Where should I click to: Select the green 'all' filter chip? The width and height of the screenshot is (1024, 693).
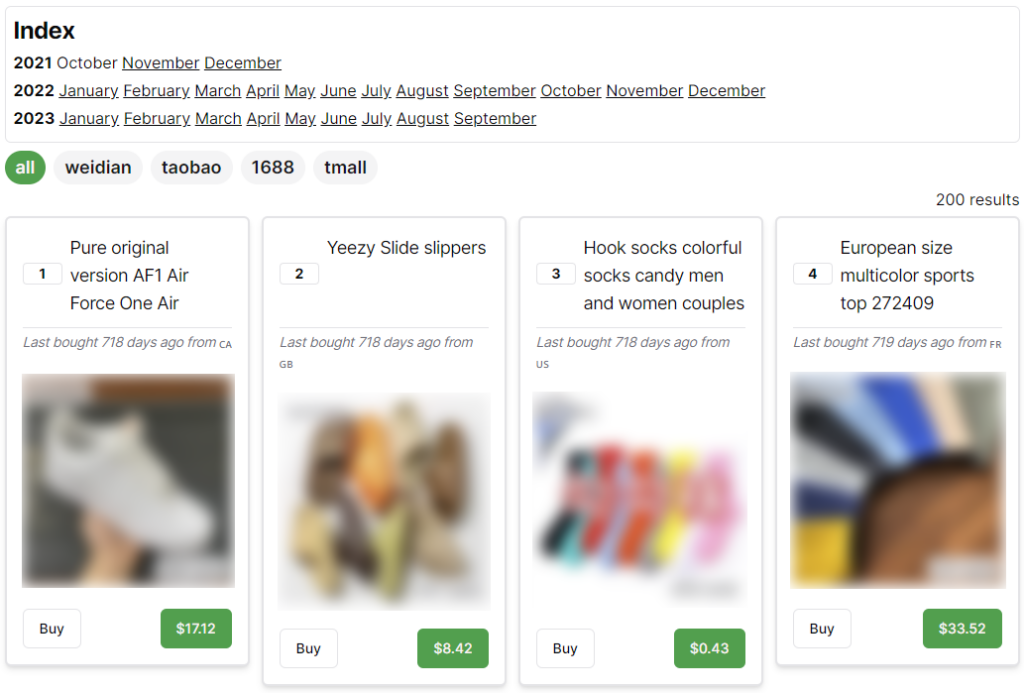point(25,168)
